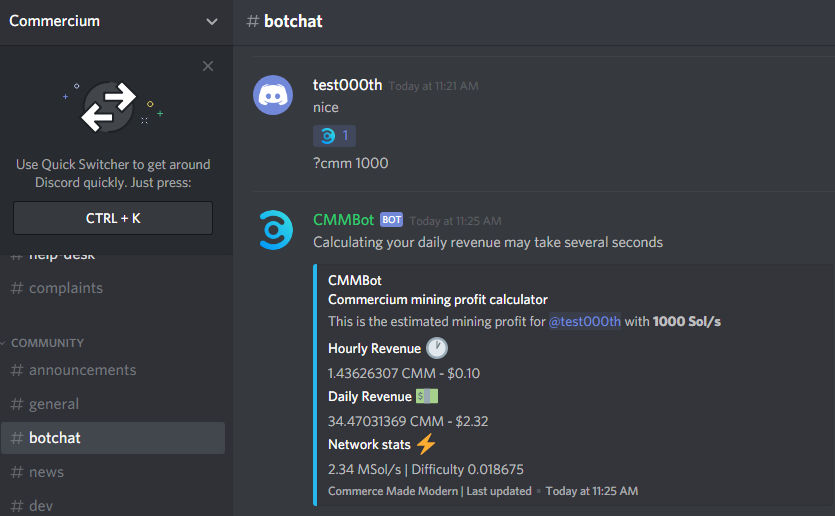
Task: Click CMMBot's blue swirl avatar
Action: pyautogui.click(x=275, y=231)
